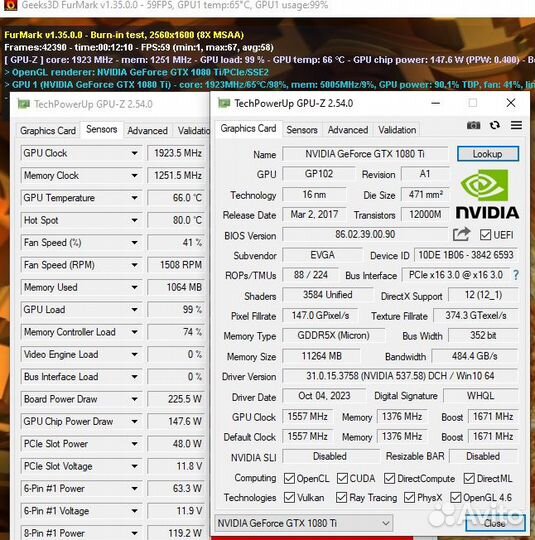The width and height of the screenshot is (535, 540).
Task: Open the 8-Pin #1 Power dropdown
Action: [135, 533]
